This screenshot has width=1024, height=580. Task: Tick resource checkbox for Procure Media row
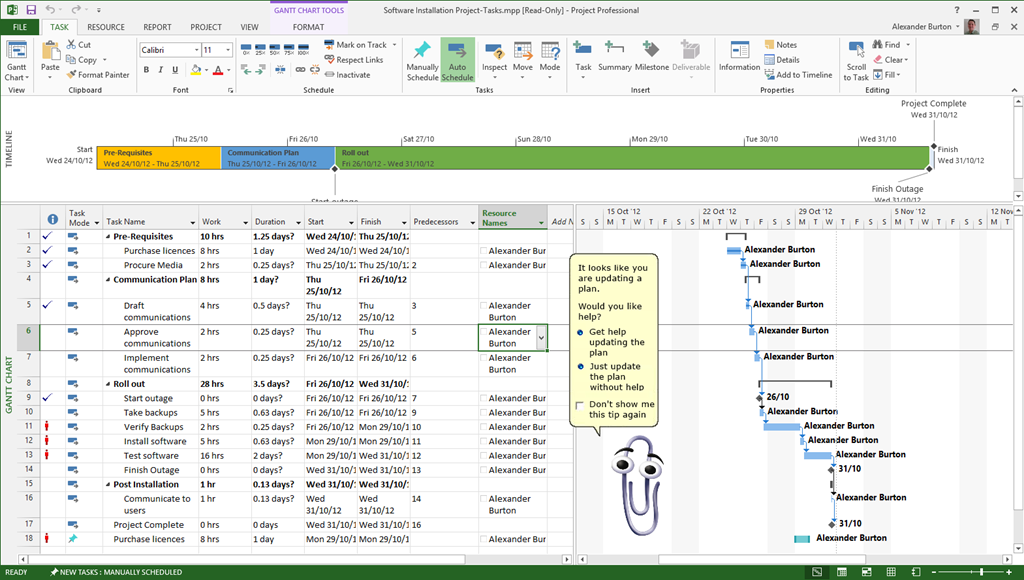tap(484, 265)
